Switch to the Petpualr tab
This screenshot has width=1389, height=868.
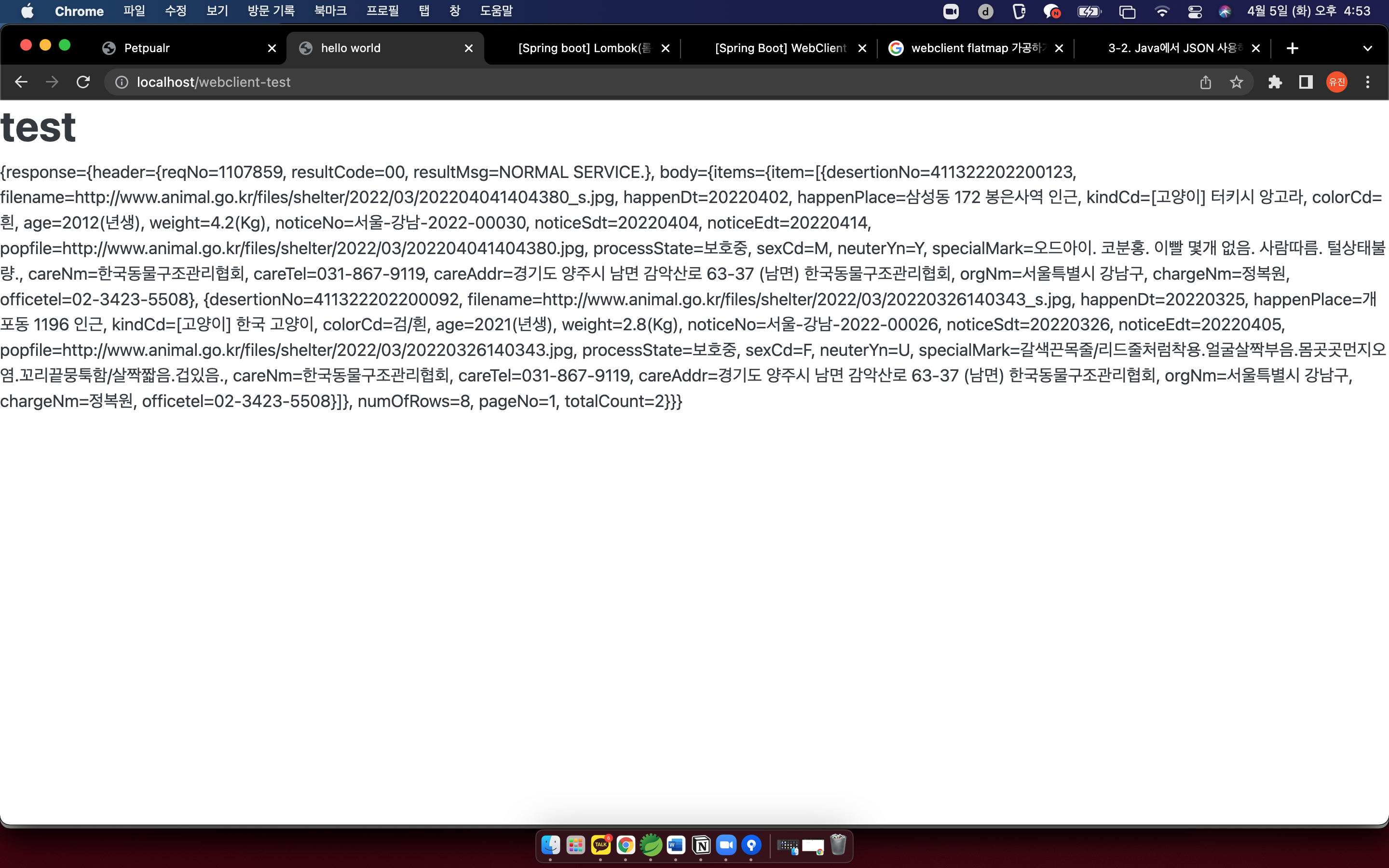point(147,48)
